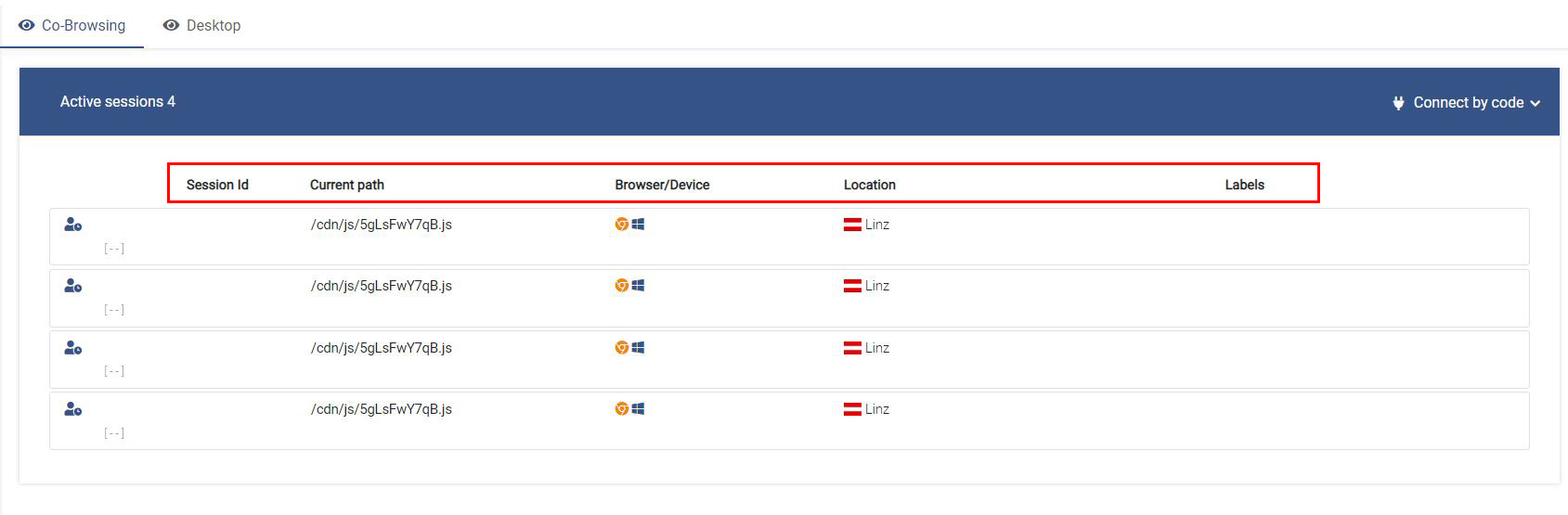Click the [--] placeholder in fourth session row
The height and width of the screenshot is (515, 1568).
pyautogui.click(x=114, y=433)
